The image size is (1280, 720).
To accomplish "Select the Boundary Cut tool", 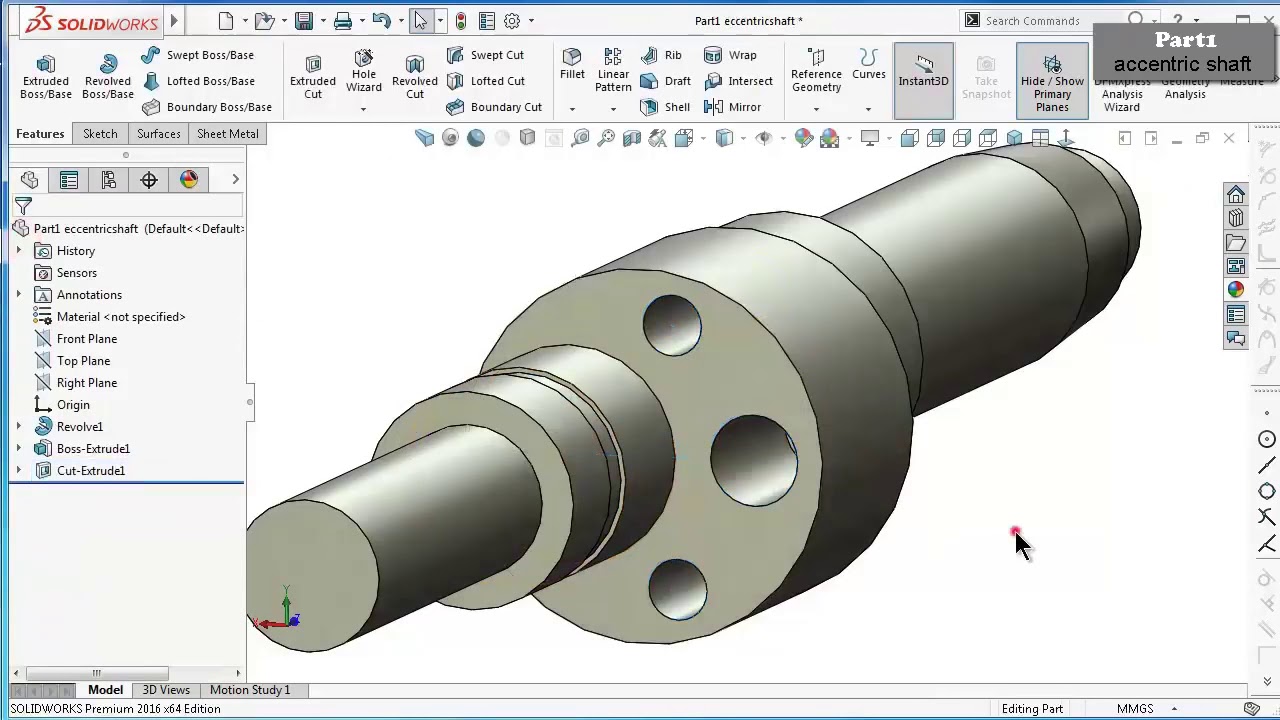I will [494, 107].
